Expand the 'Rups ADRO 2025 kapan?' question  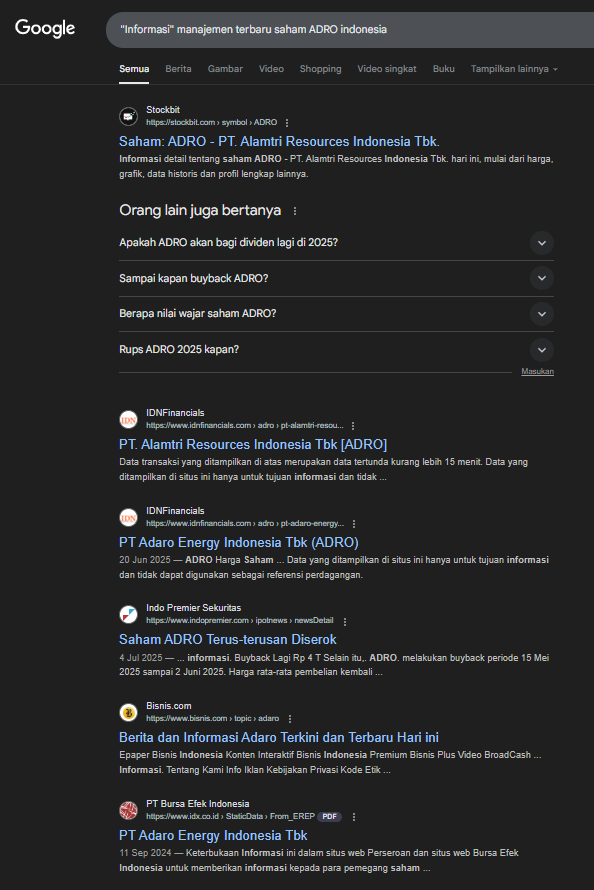pyautogui.click(x=336, y=349)
